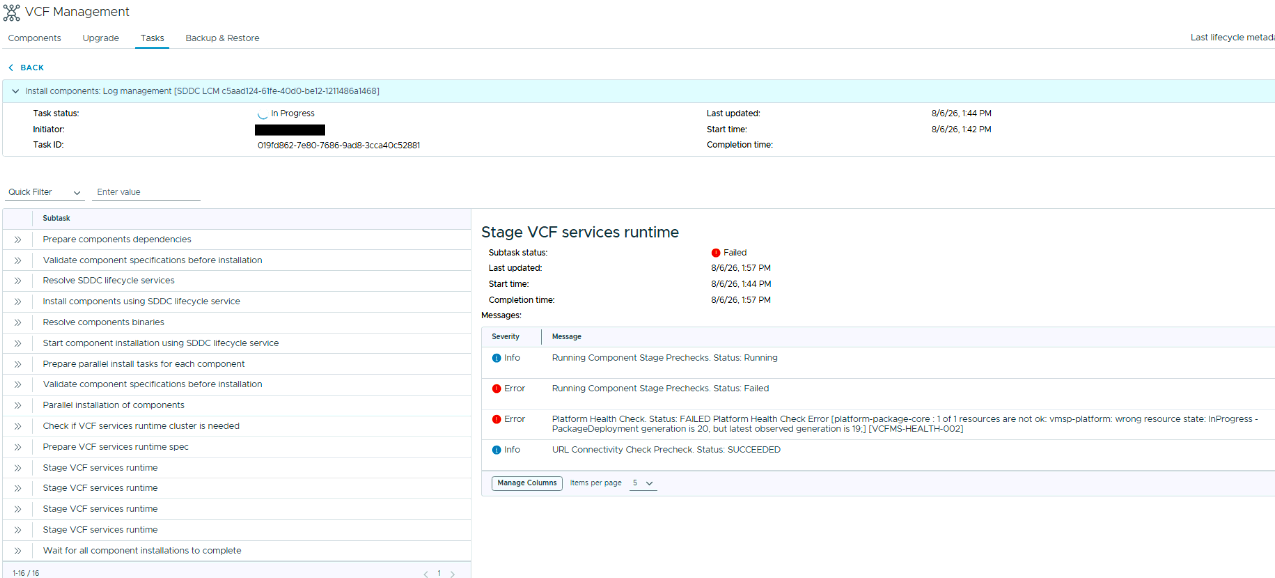The height and width of the screenshot is (578, 1275).
Task: Expand the Resolve components binaries row chevron
Action: (17, 322)
